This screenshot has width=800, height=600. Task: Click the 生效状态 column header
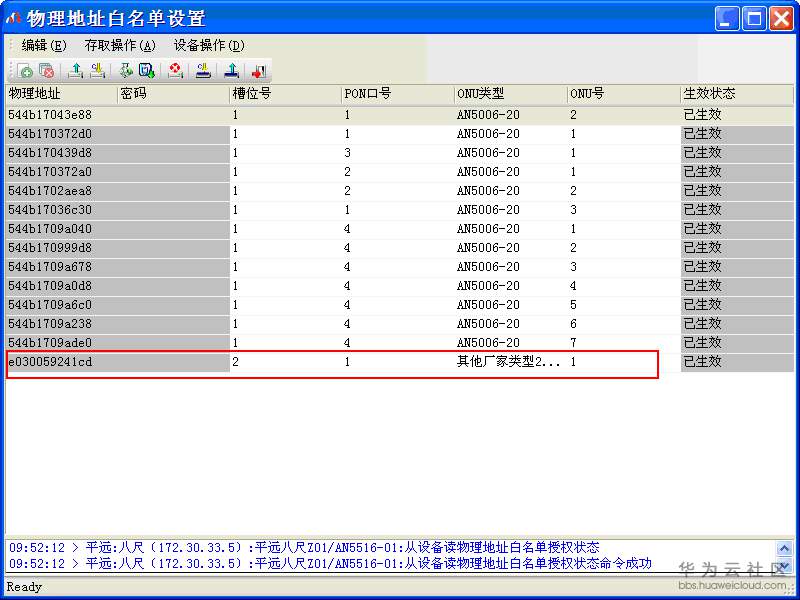[x=737, y=94]
